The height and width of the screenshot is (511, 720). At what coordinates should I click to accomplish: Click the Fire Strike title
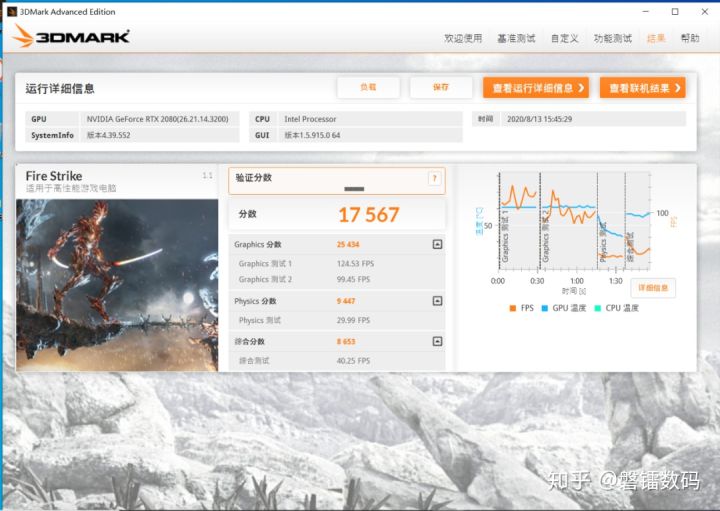(x=54, y=176)
